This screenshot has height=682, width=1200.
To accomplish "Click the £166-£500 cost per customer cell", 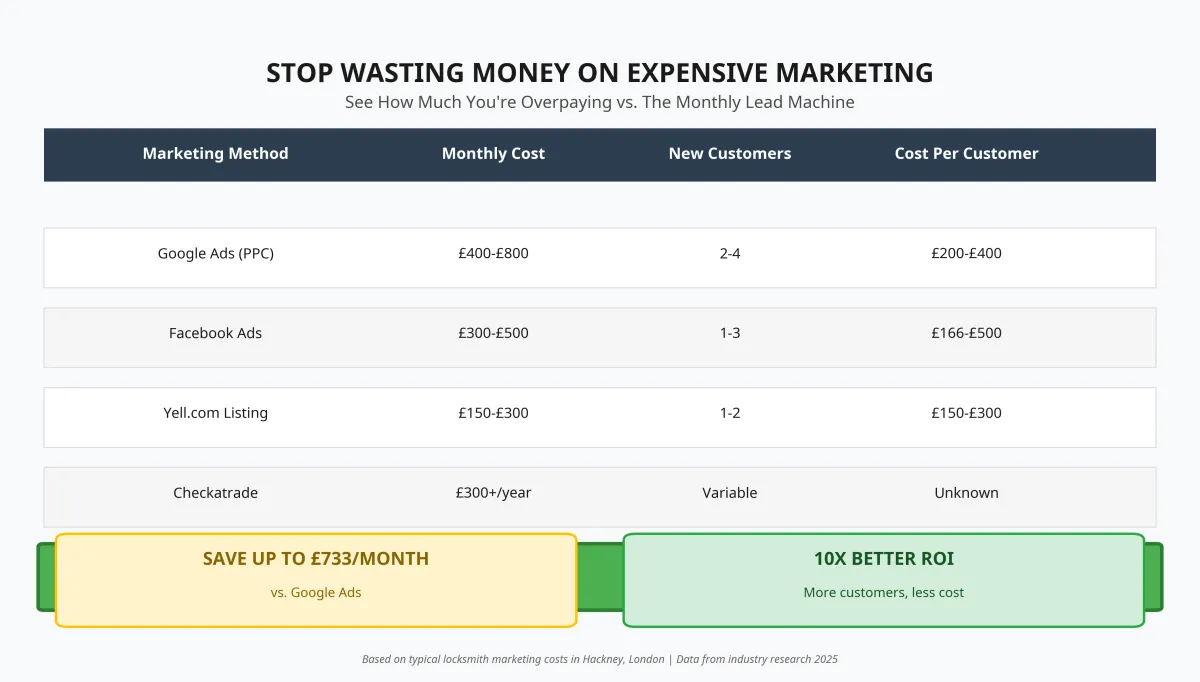I will (x=966, y=333).
